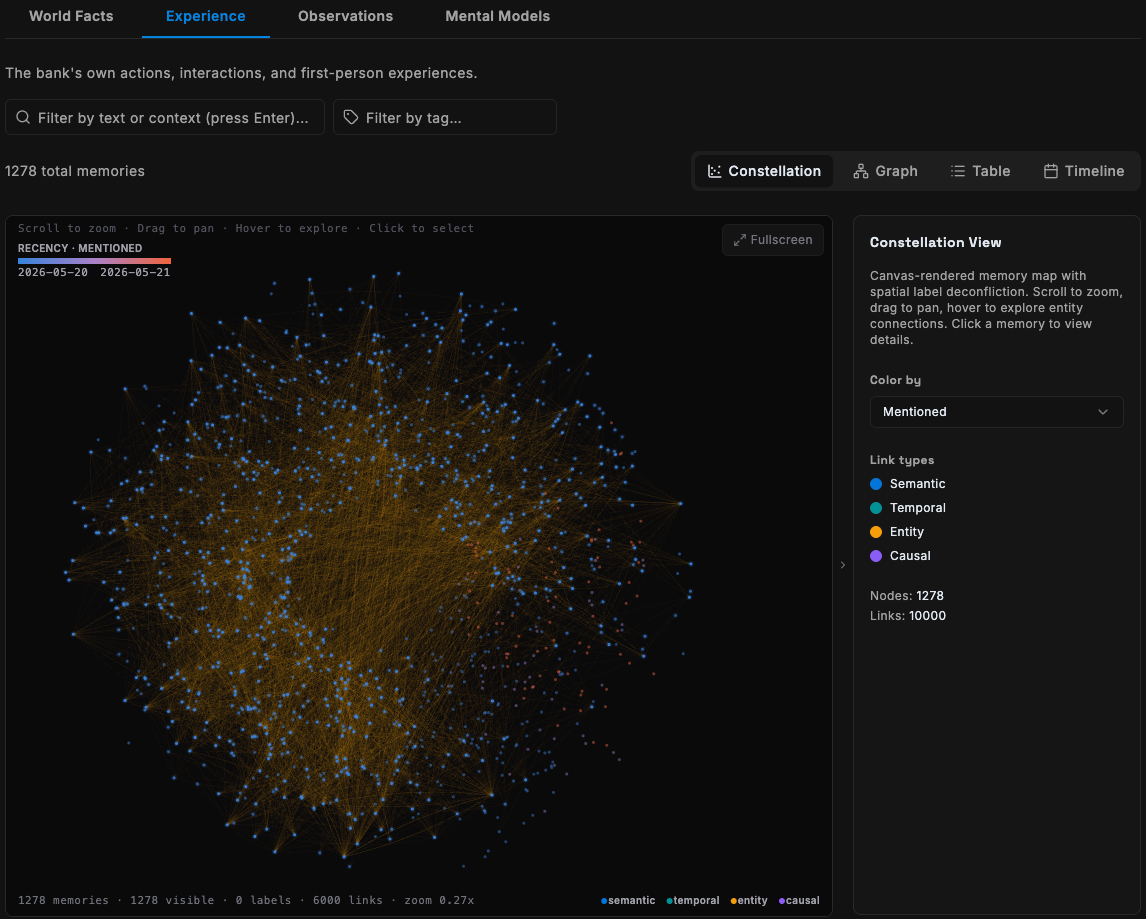Switch to the Observations tab
The width and height of the screenshot is (1146, 919).
pos(345,16)
